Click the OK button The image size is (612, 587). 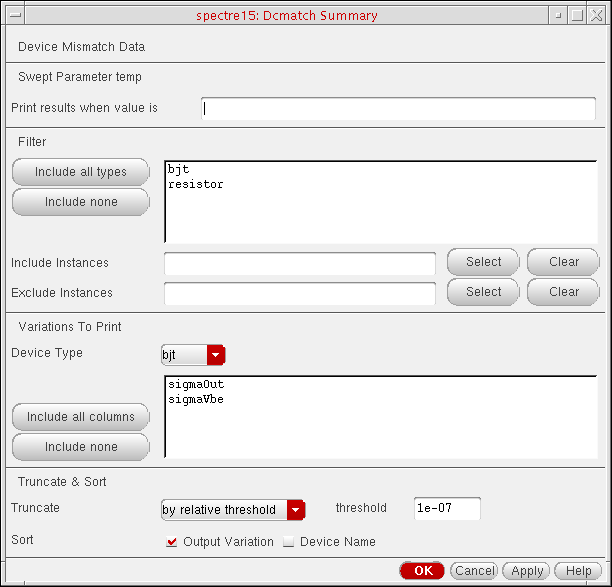(422, 571)
